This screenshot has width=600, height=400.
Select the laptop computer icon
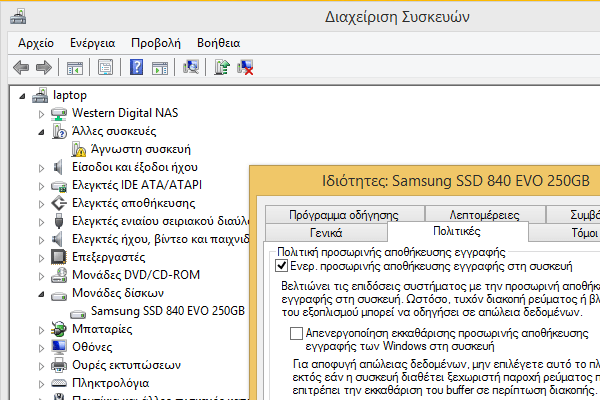(40, 95)
